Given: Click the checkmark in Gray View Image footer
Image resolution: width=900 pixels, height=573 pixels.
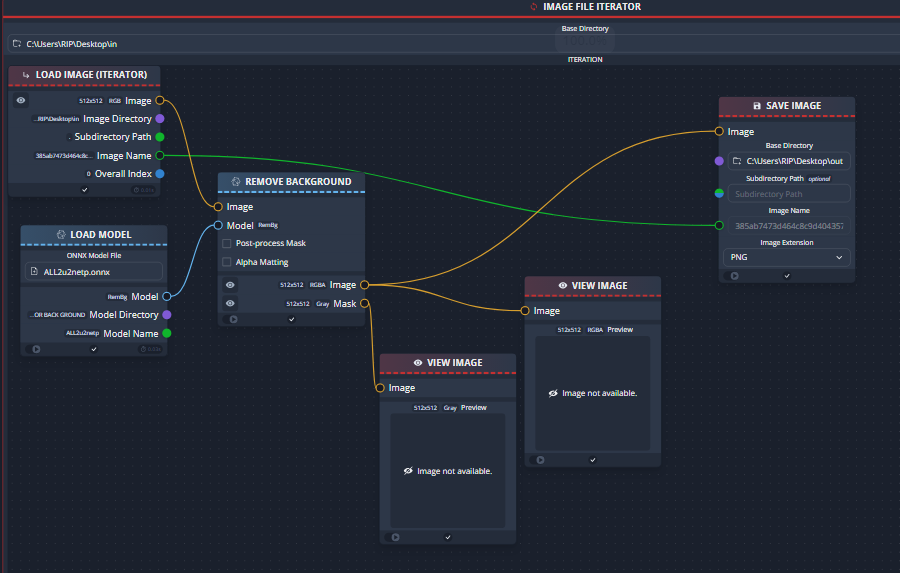Looking at the screenshot, I should (x=448, y=537).
